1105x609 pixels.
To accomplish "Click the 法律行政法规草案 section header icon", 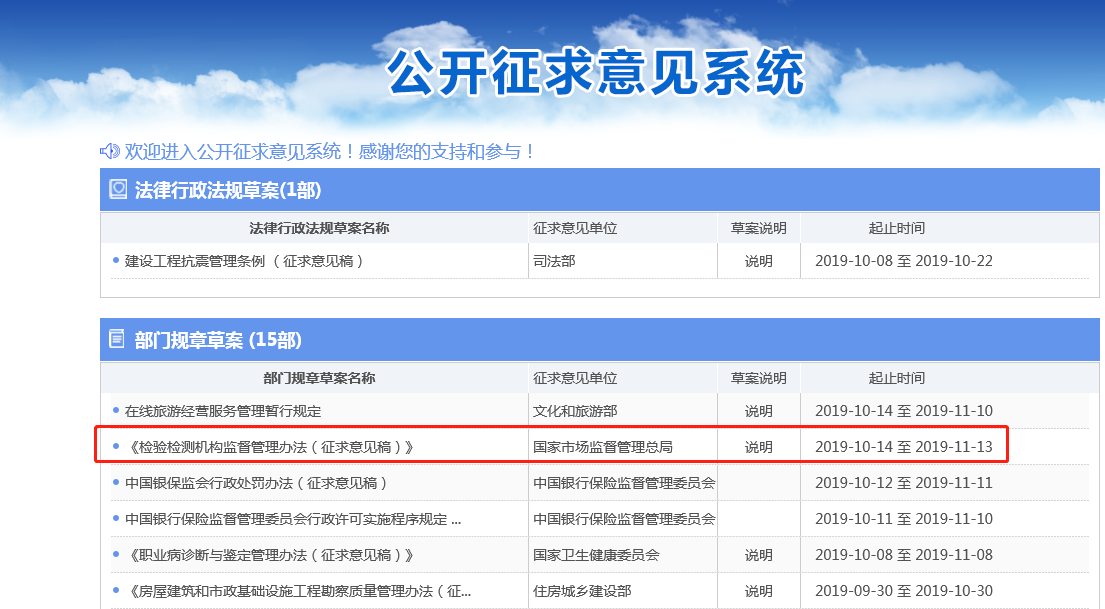I will [x=118, y=189].
